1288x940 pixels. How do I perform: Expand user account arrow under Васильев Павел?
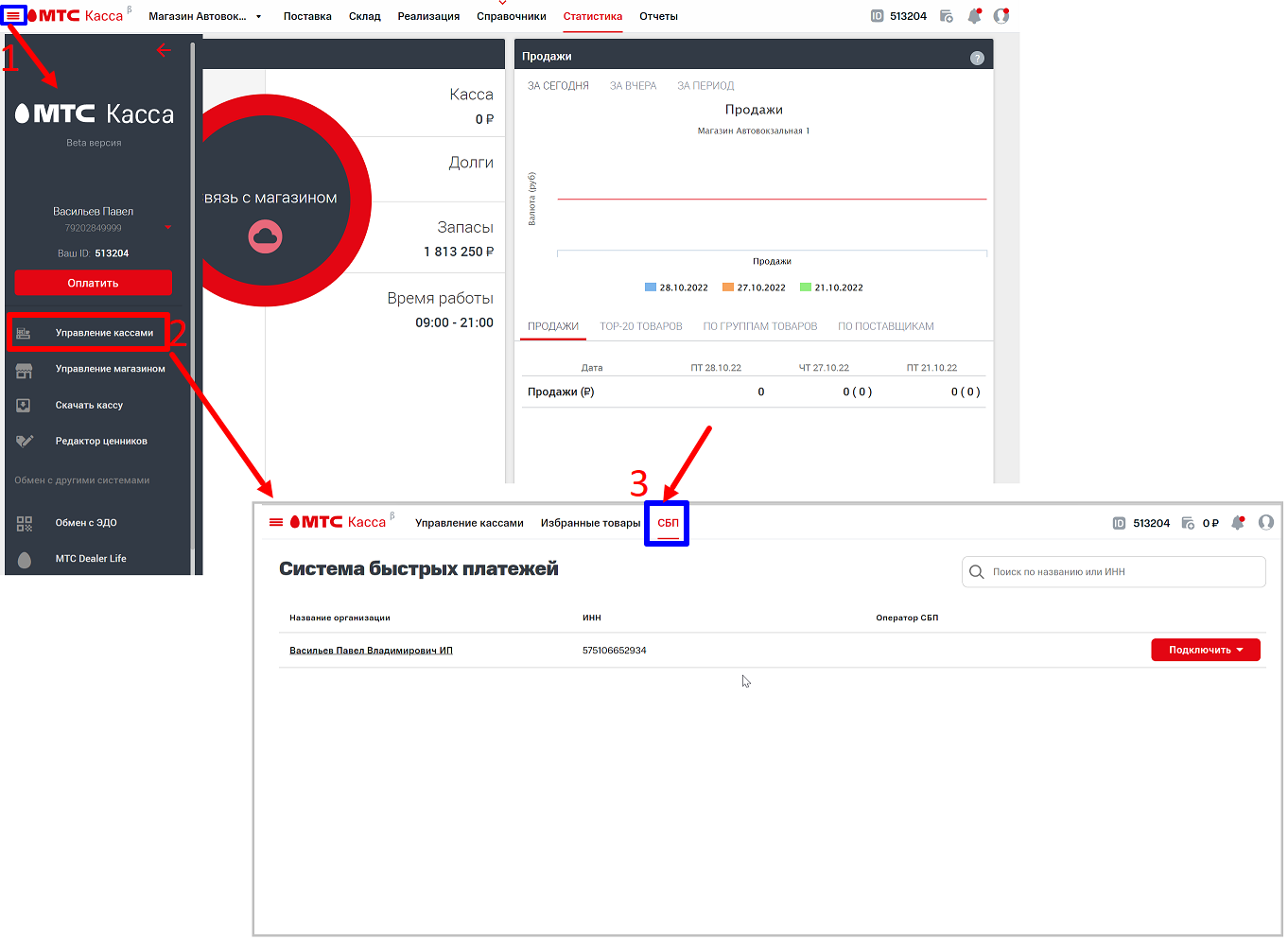168,227
